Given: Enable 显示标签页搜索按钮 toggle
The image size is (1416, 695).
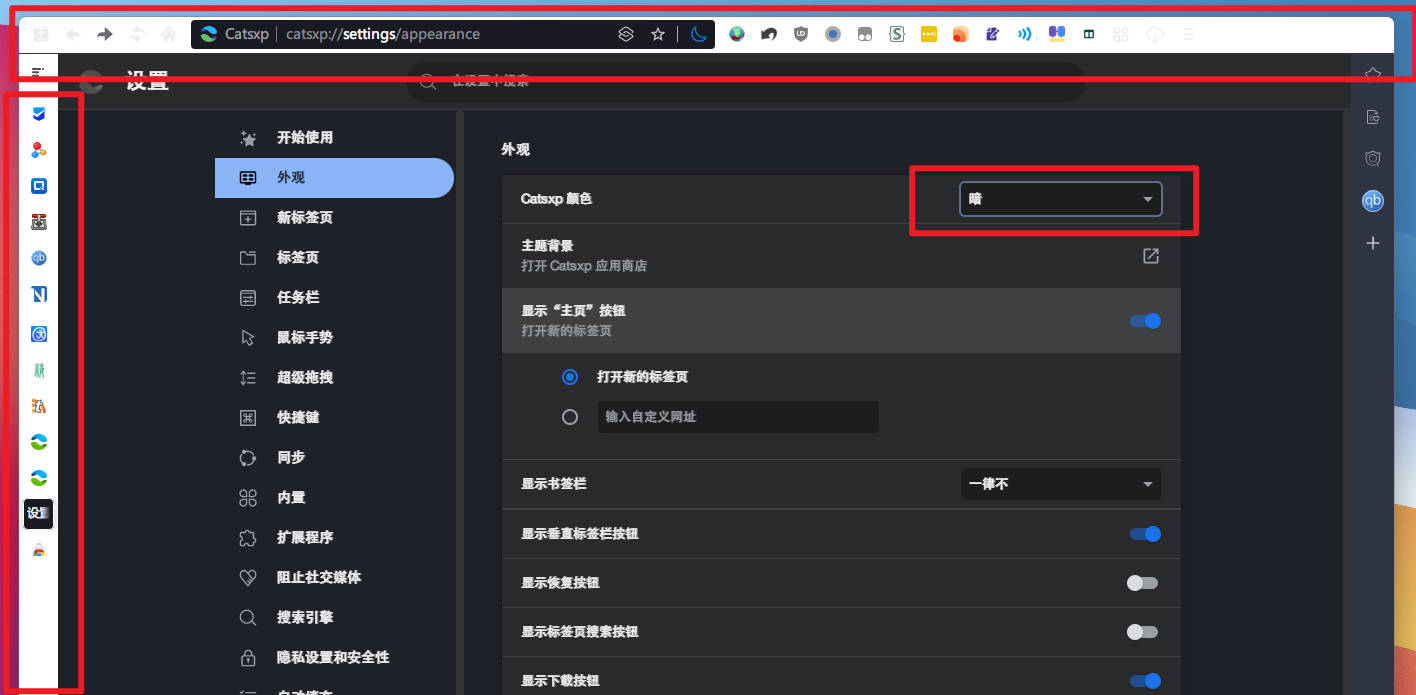Looking at the screenshot, I should (x=1142, y=632).
